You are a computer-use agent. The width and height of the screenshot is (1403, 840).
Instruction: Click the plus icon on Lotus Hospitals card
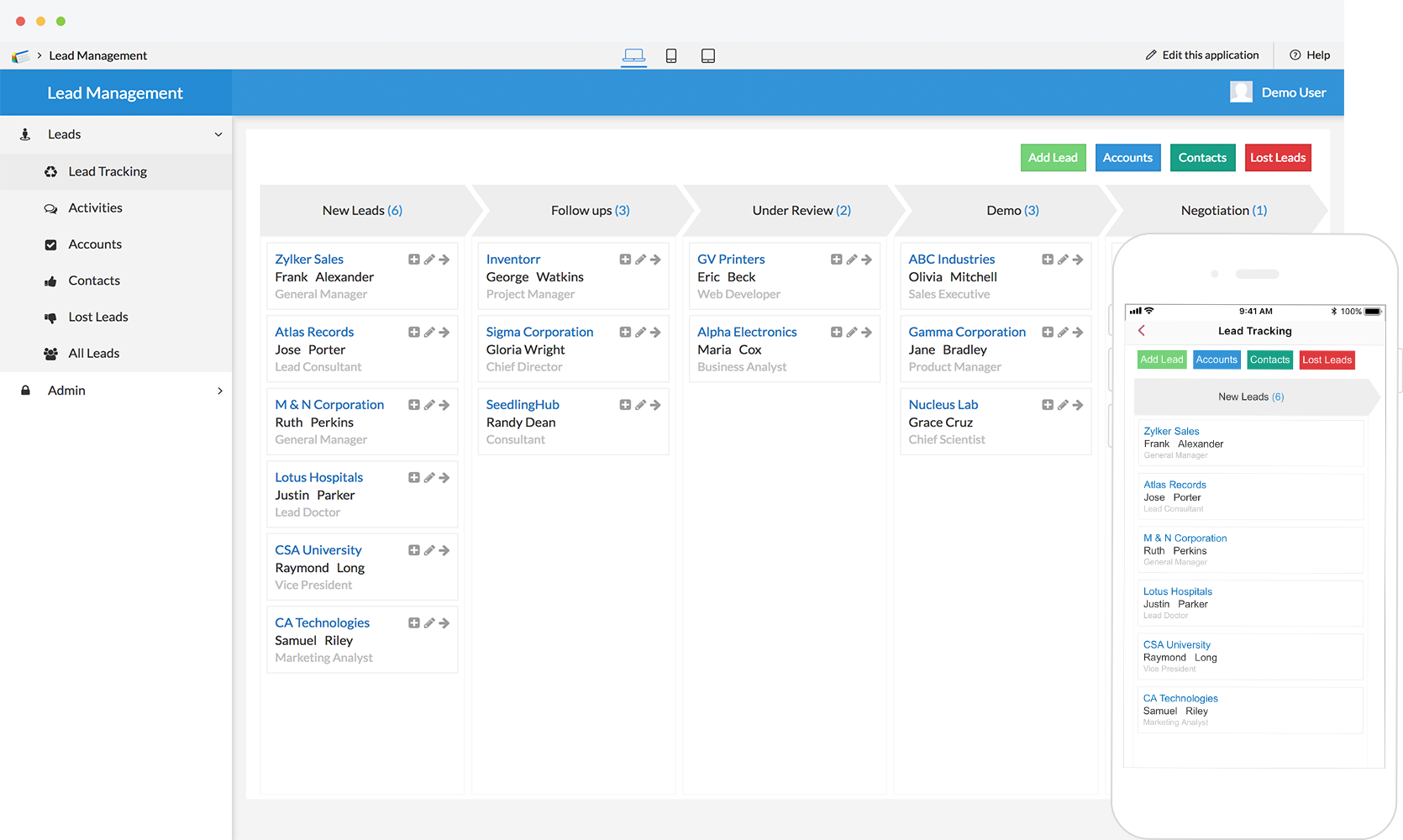(x=414, y=478)
